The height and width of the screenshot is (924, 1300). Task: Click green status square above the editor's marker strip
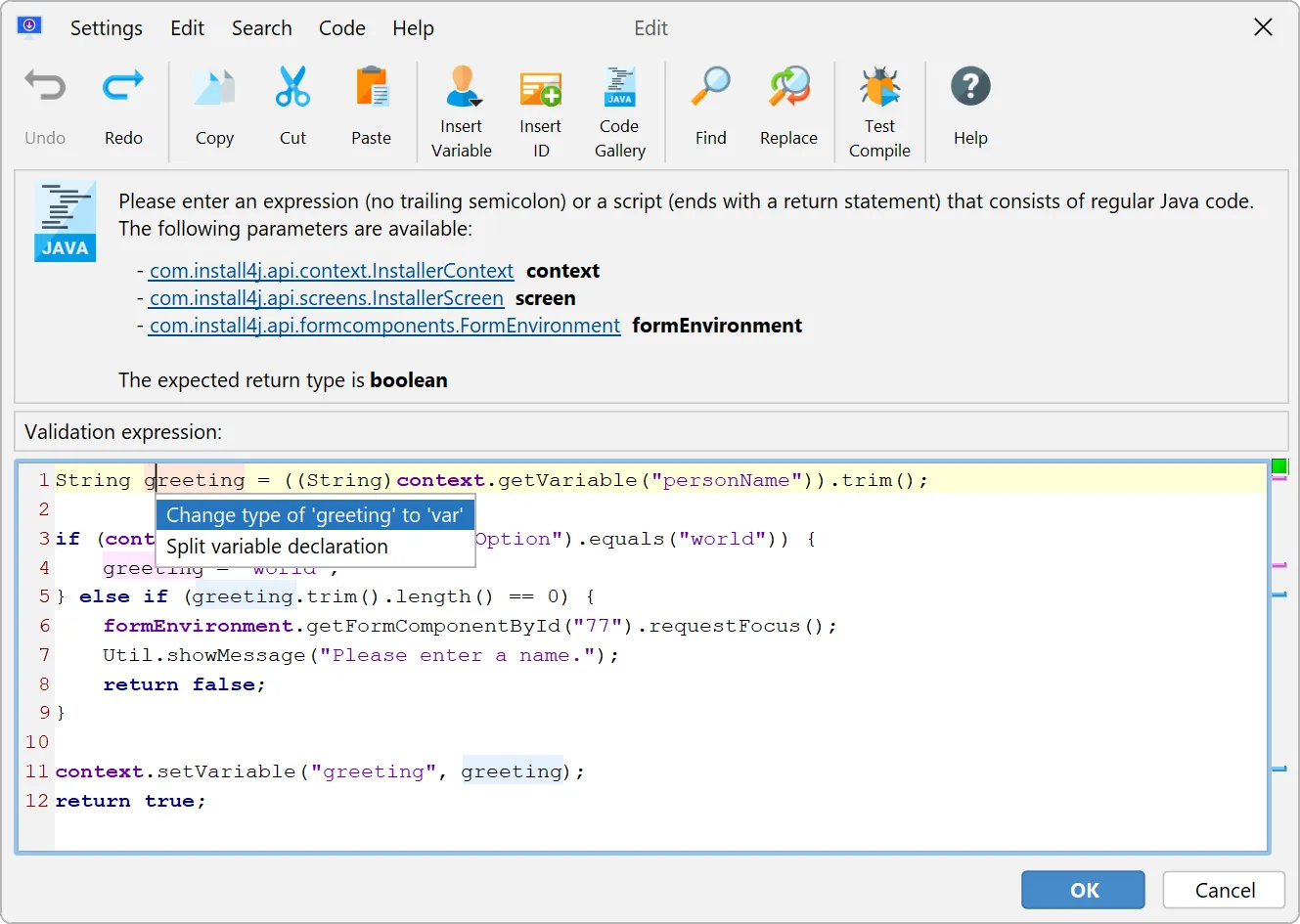point(1279,466)
